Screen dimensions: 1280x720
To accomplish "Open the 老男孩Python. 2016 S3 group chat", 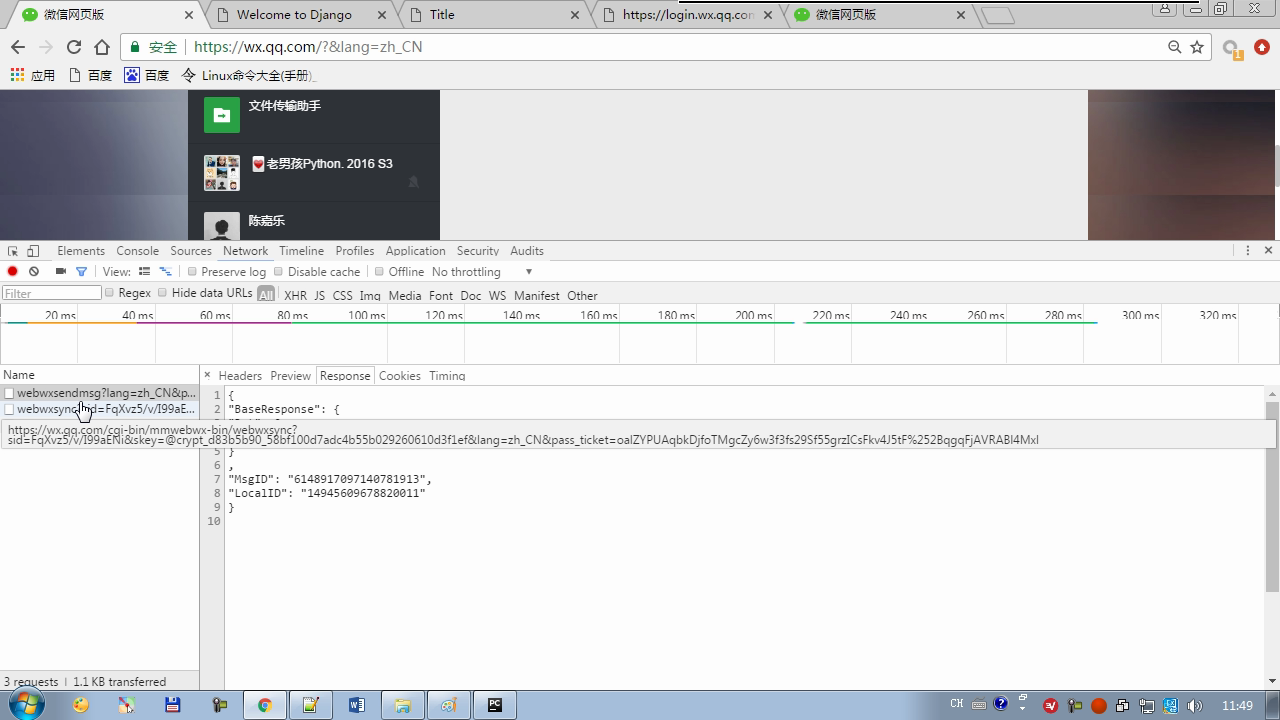I will [x=314, y=172].
